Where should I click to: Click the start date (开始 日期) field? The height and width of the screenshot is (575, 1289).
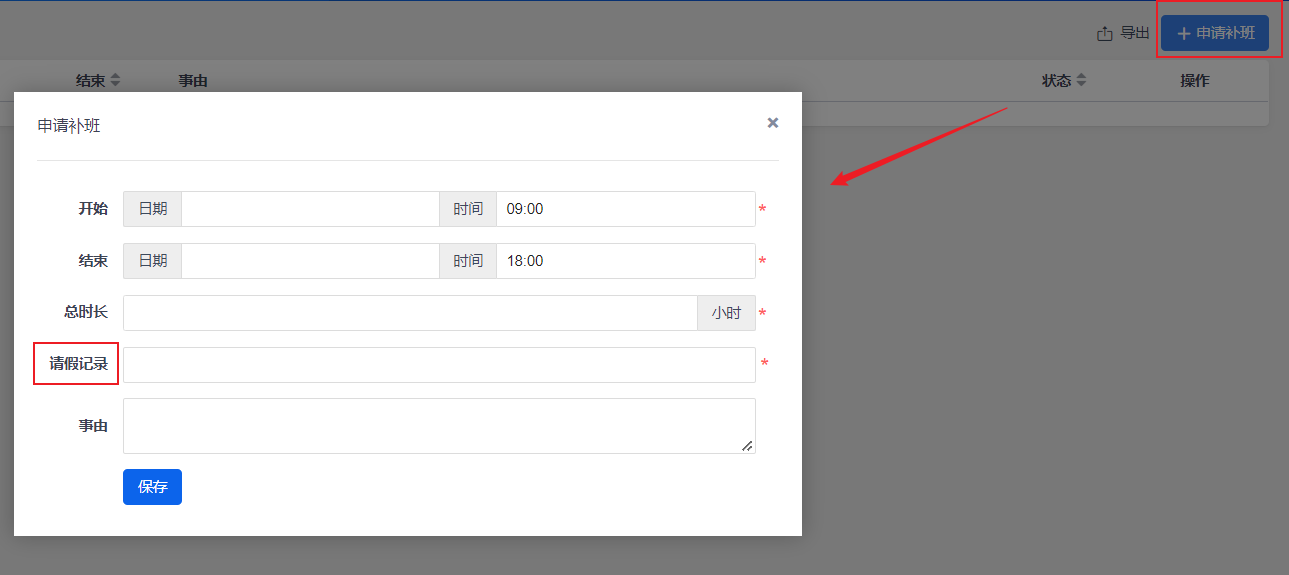tap(310, 209)
